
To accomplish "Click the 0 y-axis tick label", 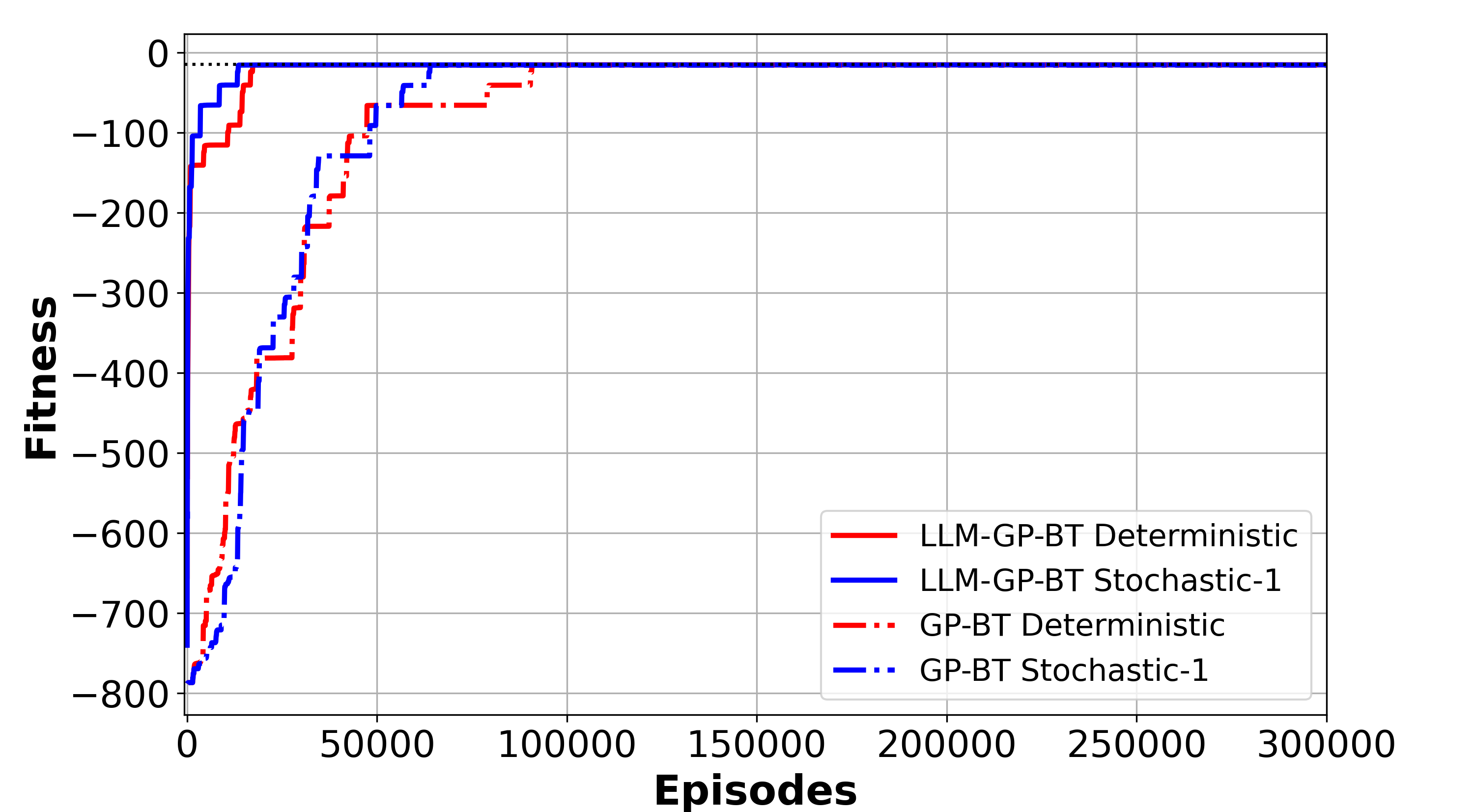I will click(x=158, y=55).
